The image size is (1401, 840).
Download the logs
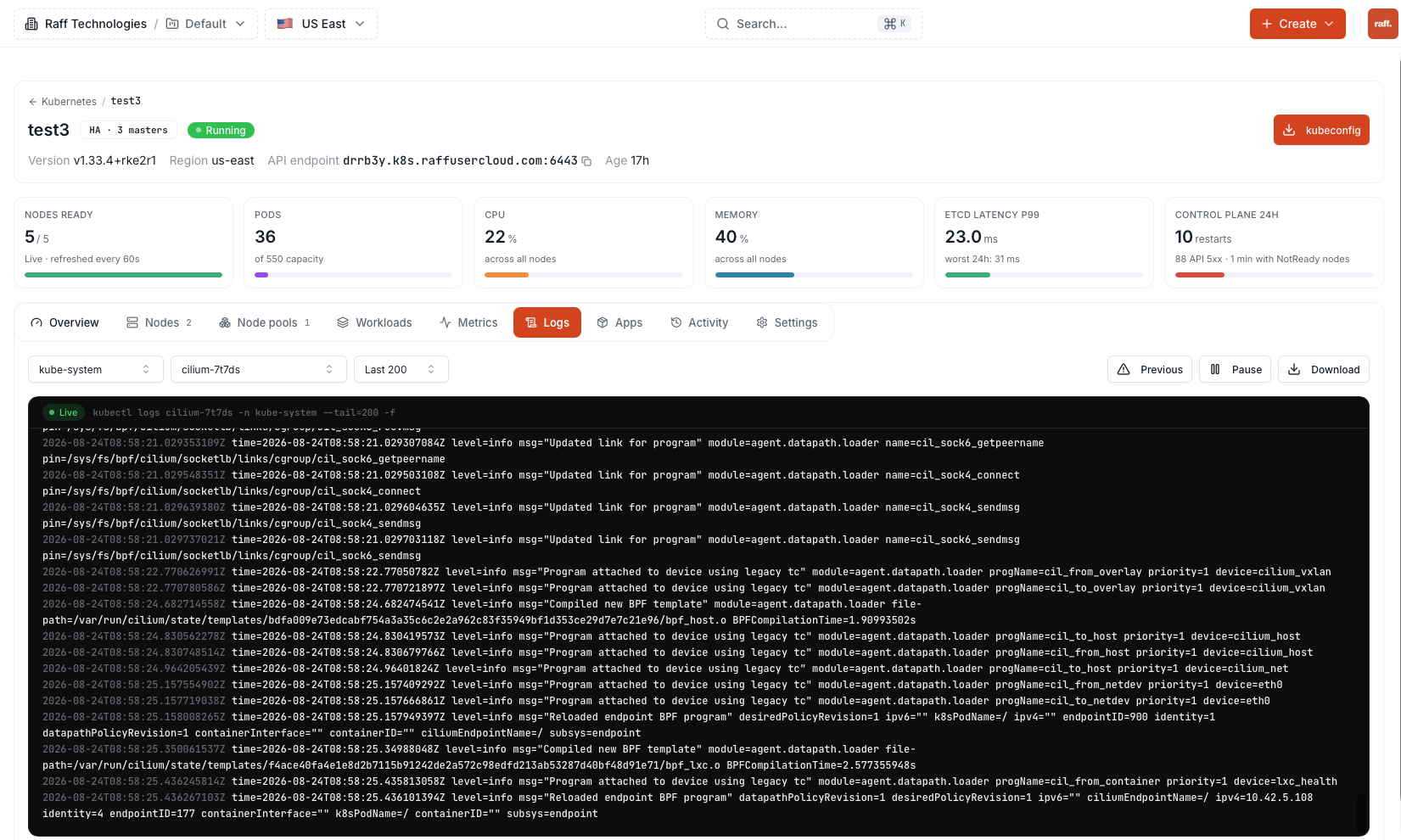click(1324, 369)
